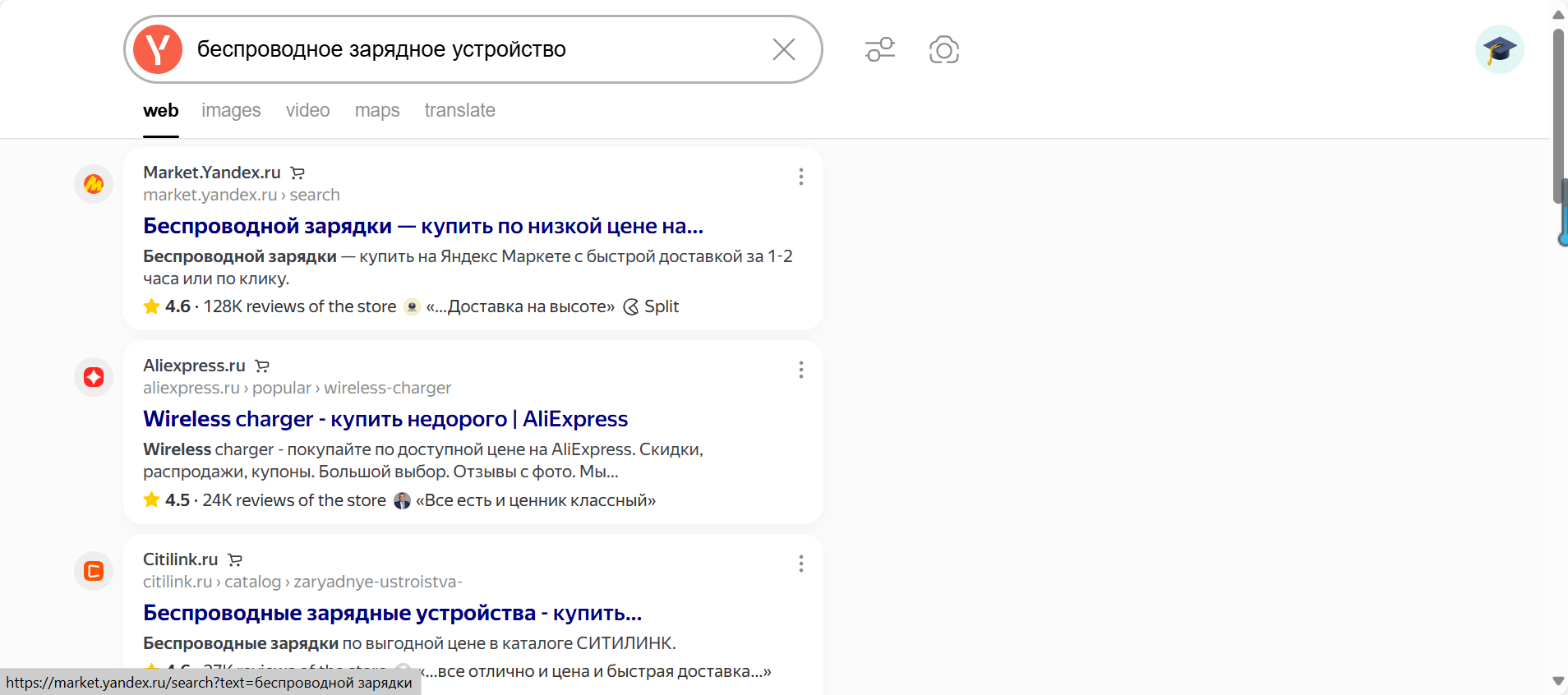Open the graduation cap profile avatar
This screenshot has height=695, width=1568.
click(x=1500, y=49)
